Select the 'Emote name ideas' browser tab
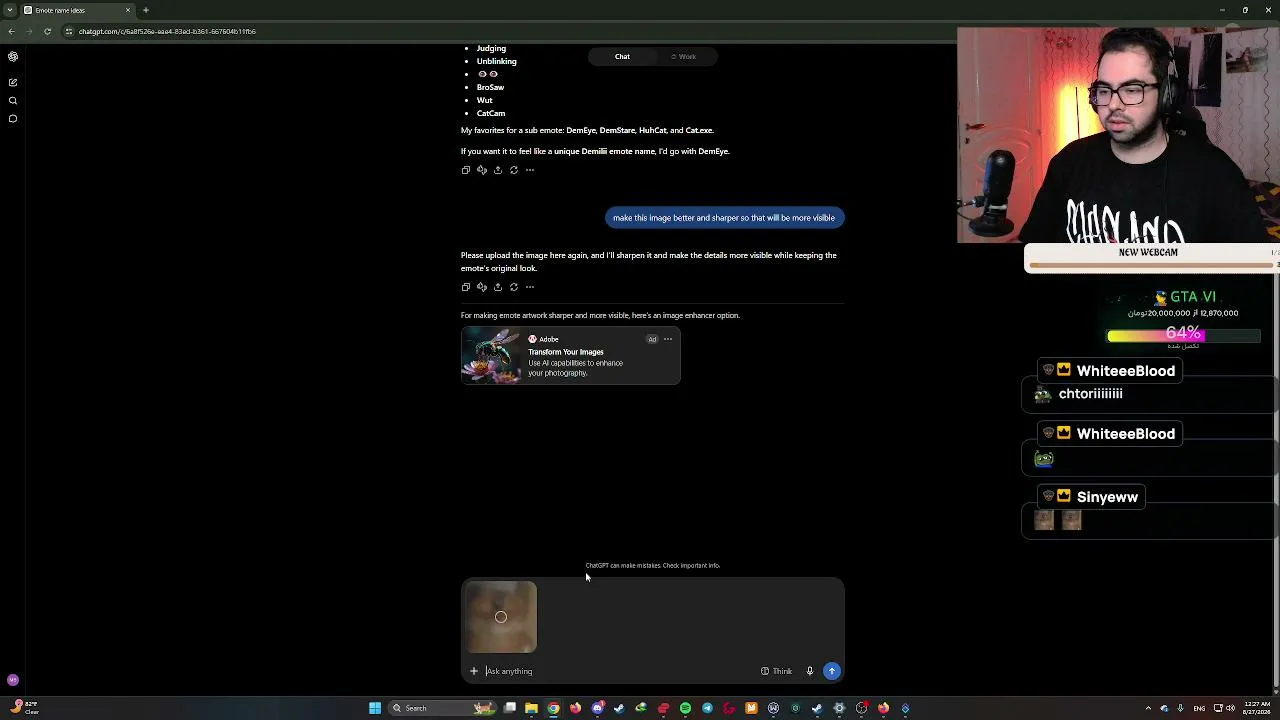This screenshot has width=1280, height=720. (78, 10)
